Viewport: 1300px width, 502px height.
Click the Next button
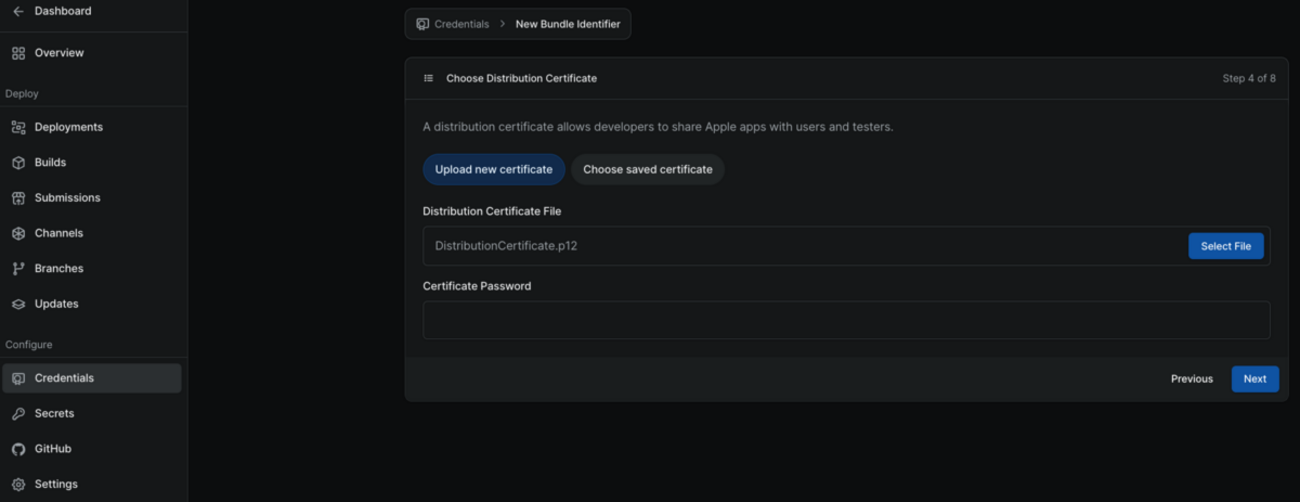[x=1254, y=379]
